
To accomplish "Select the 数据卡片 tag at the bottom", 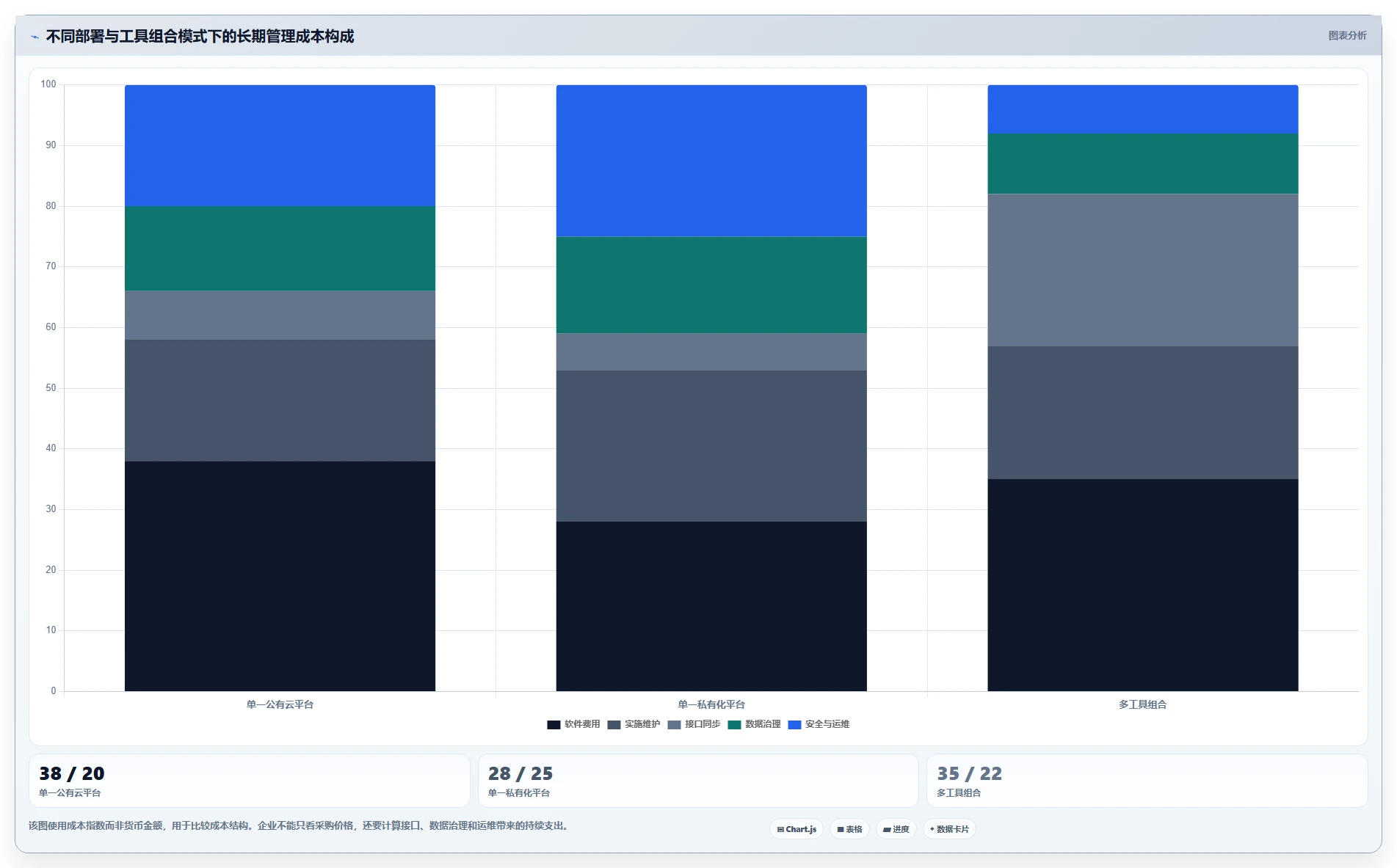I will tap(949, 829).
